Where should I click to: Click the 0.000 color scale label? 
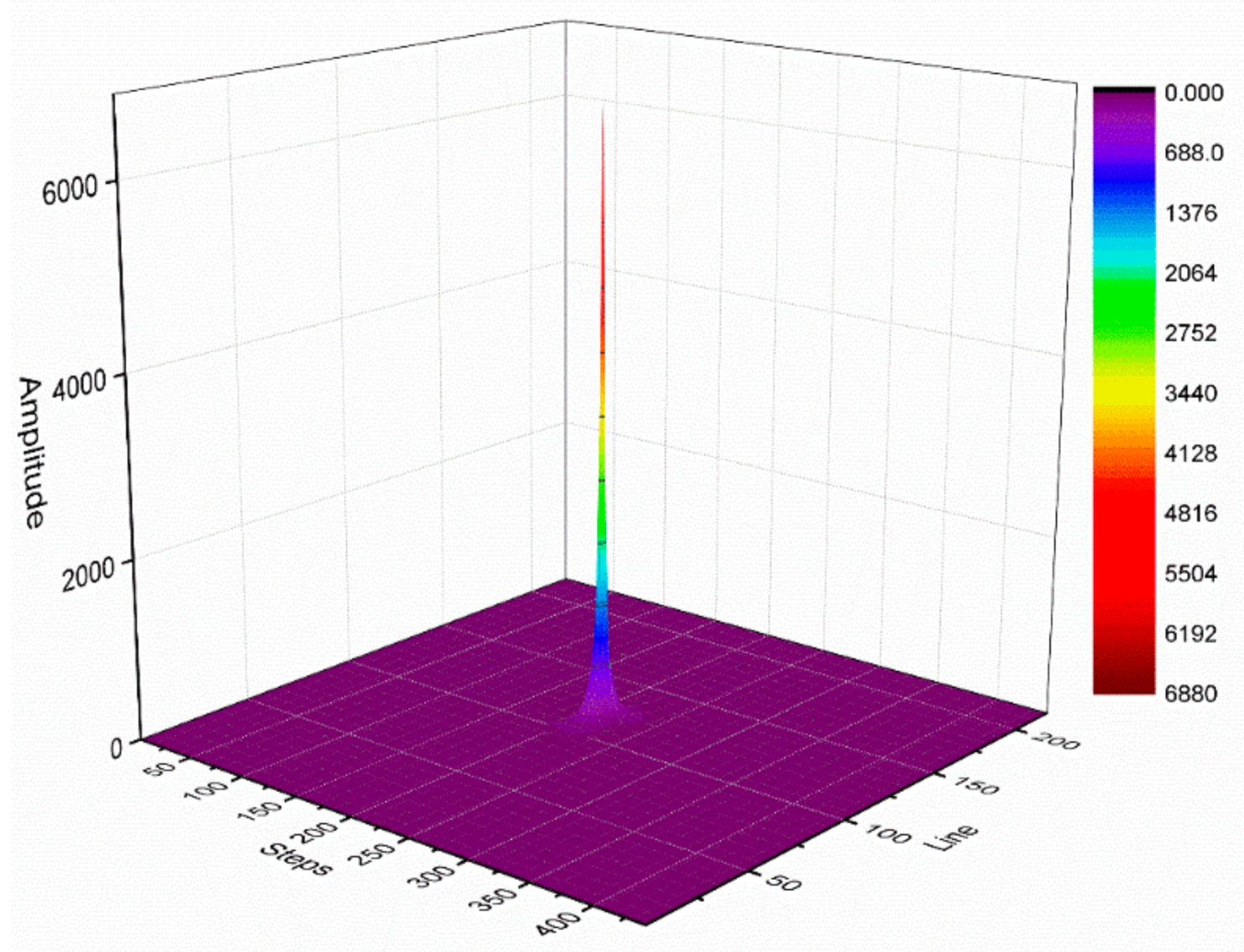click(x=1194, y=92)
